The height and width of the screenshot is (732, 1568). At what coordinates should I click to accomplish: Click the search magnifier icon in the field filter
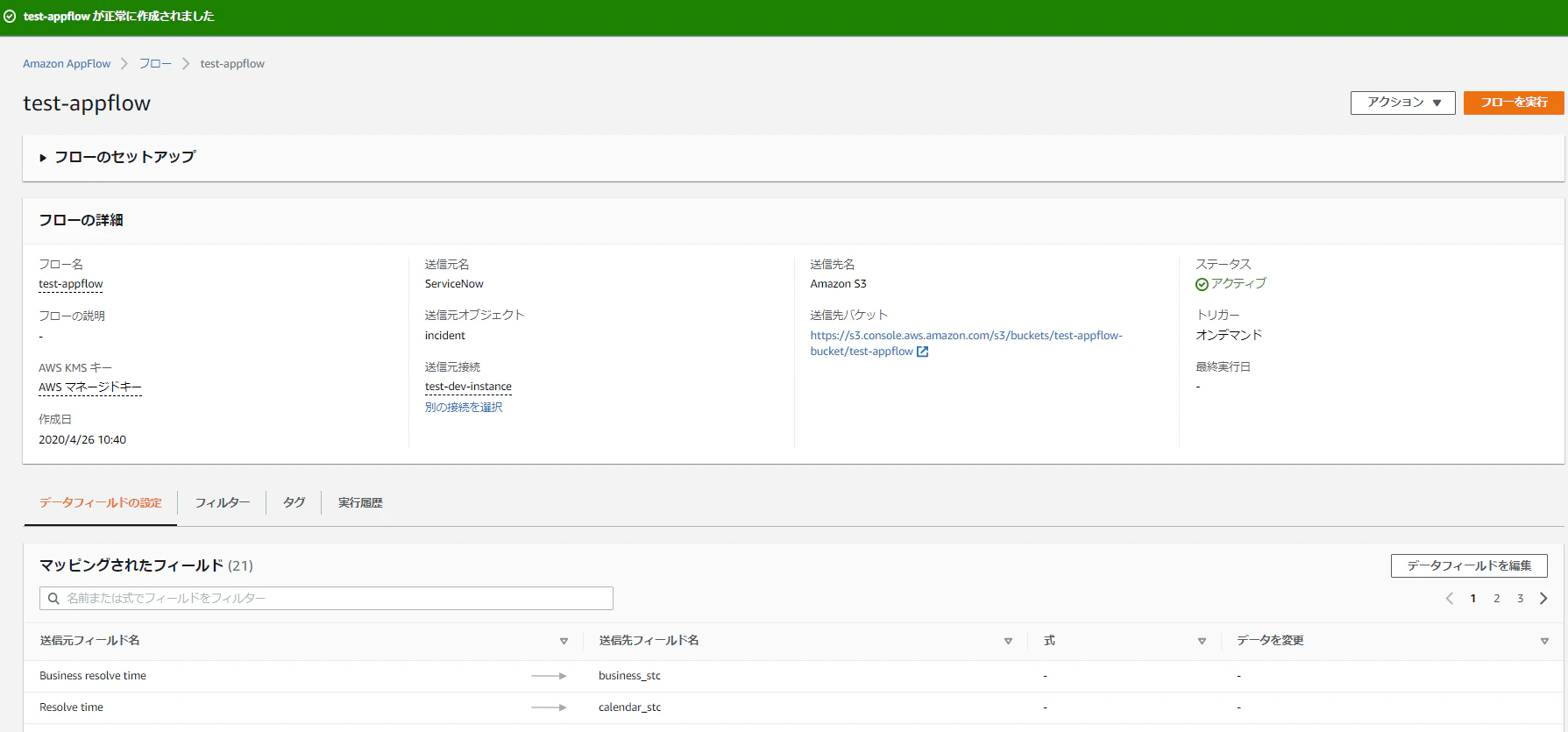pos(53,599)
